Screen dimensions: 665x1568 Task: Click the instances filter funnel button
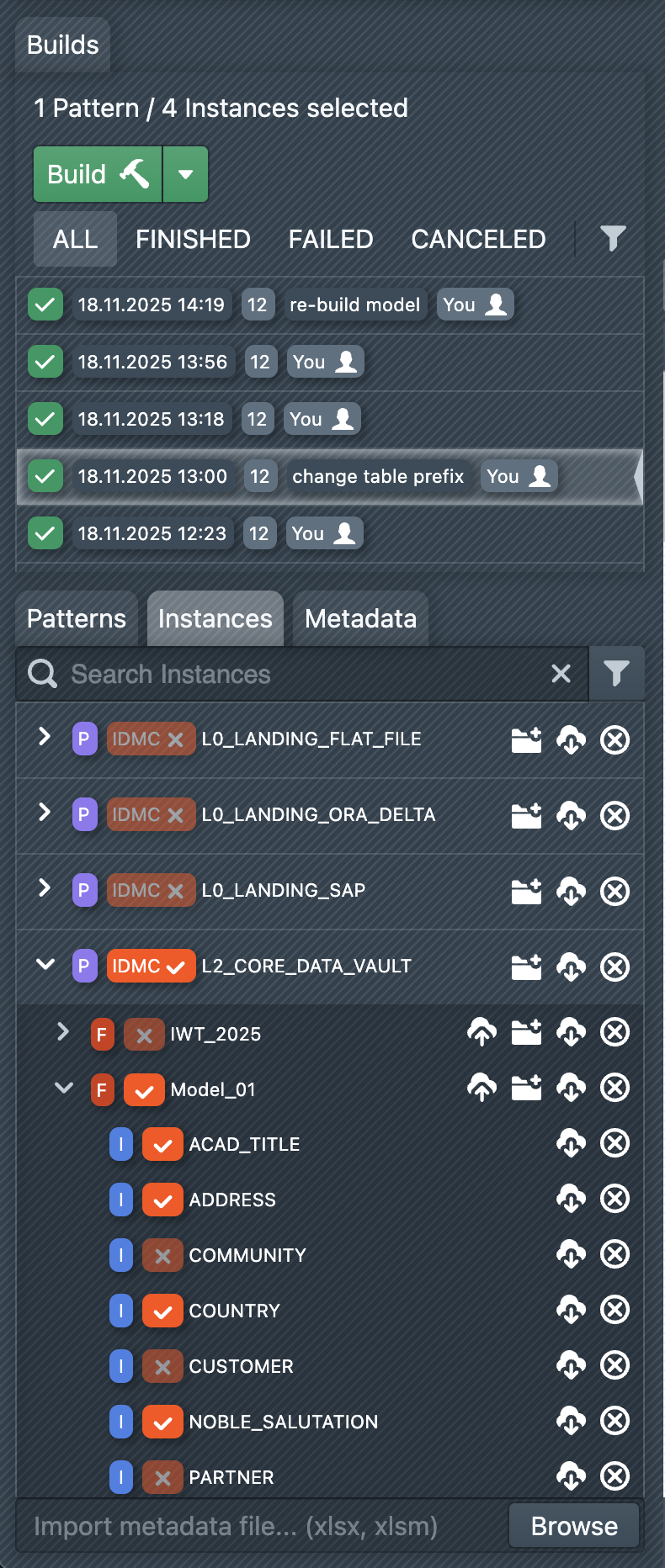616,674
